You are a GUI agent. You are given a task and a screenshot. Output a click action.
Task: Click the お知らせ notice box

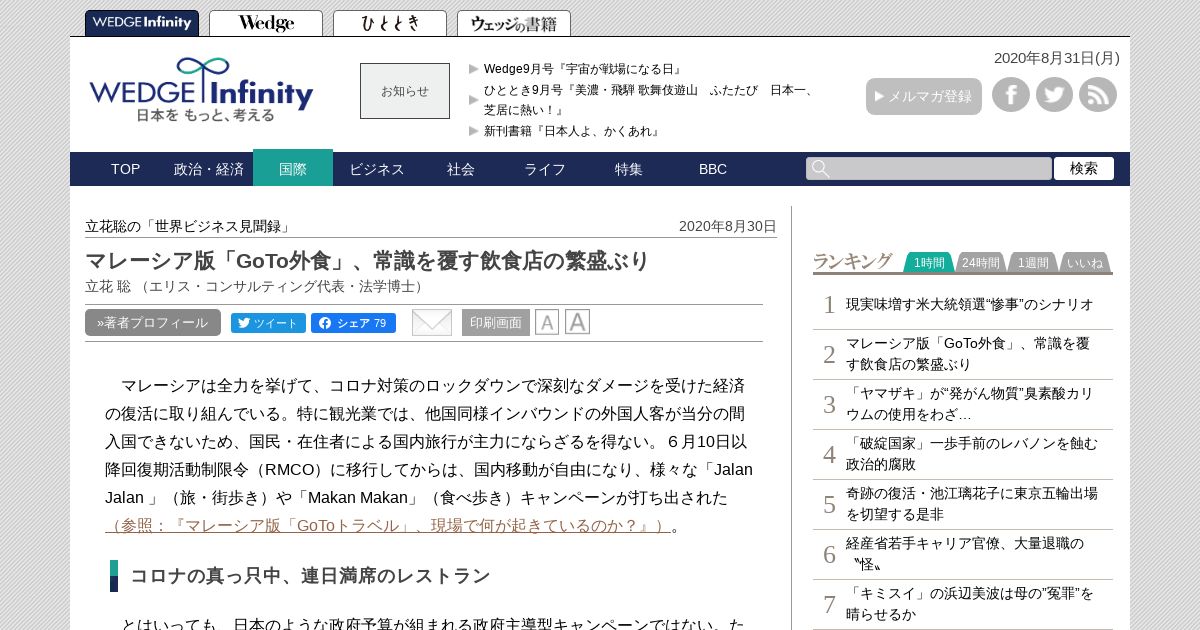(x=405, y=91)
